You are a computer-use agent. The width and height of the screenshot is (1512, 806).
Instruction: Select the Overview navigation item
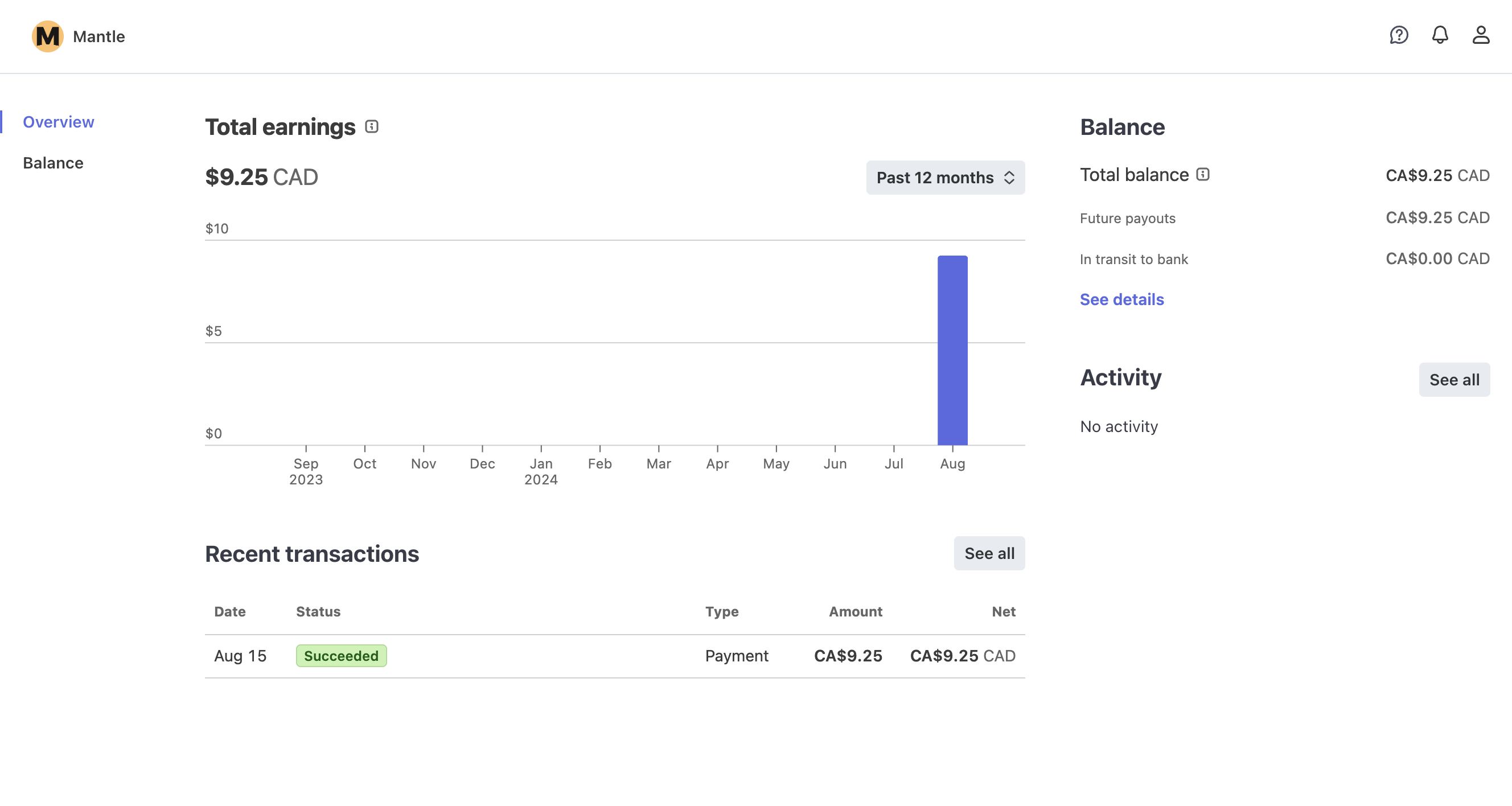[x=59, y=121]
